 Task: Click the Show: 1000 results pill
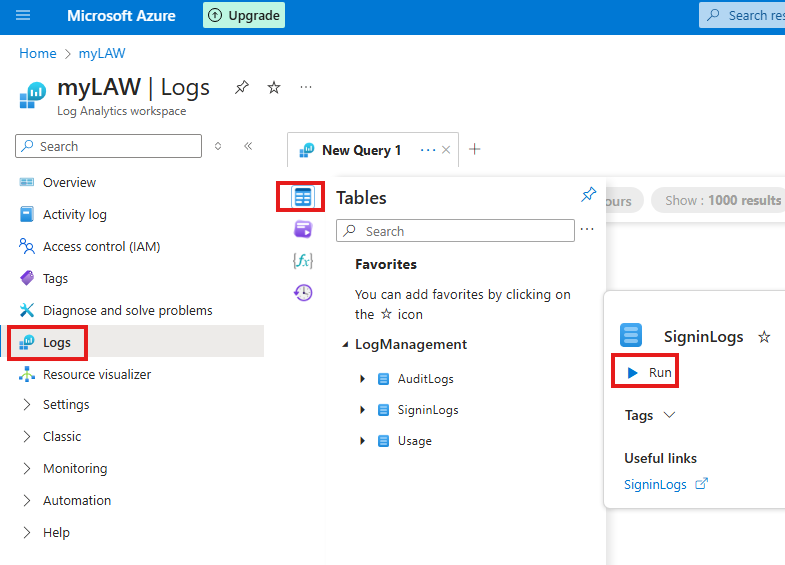pos(718,200)
